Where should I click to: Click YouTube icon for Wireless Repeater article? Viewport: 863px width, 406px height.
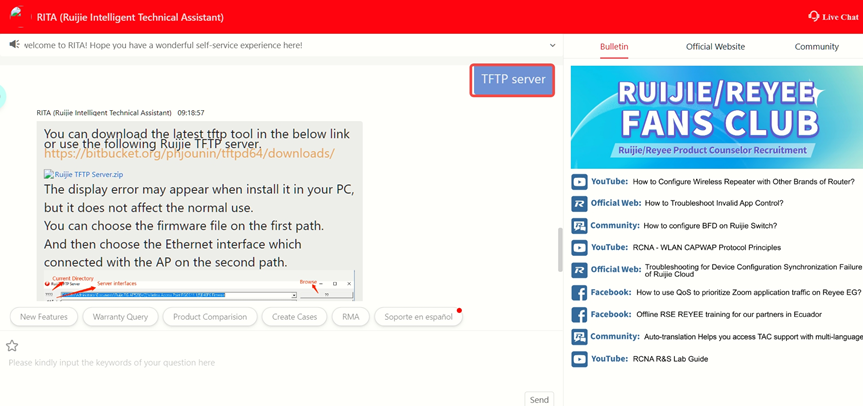pos(579,181)
